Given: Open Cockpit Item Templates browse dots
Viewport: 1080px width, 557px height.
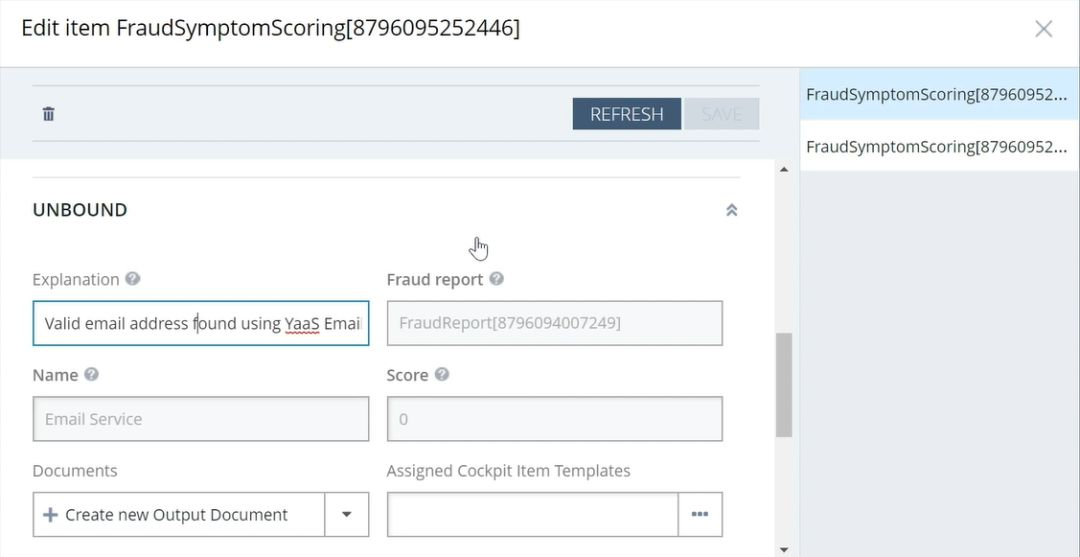Looking at the screenshot, I should [x=700, y=514].
